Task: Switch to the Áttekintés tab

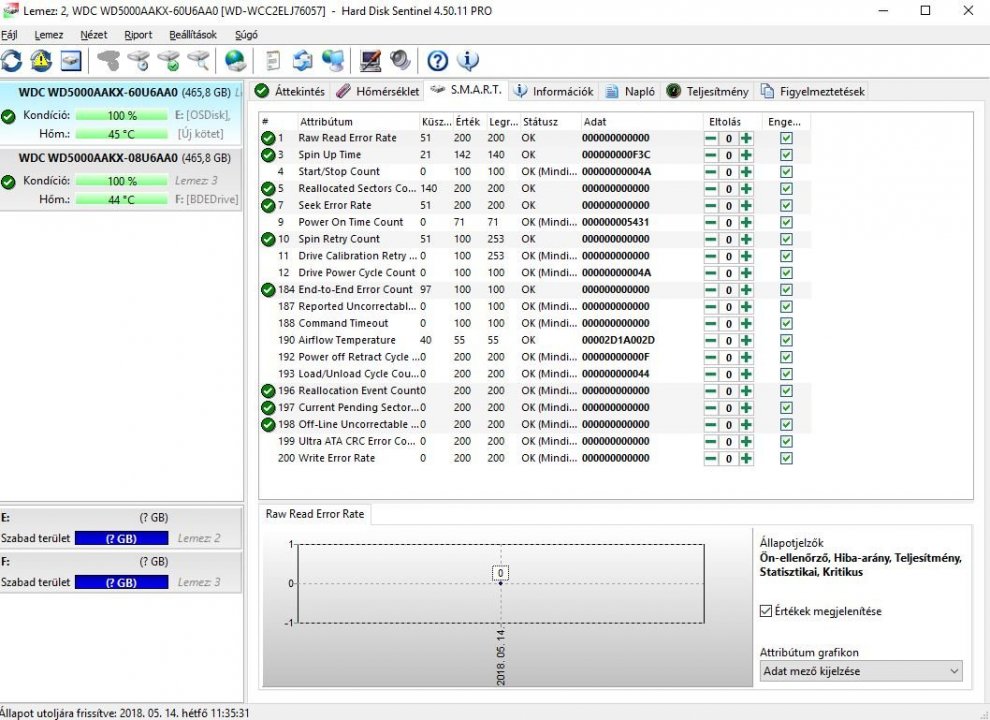Action: (290, 91)
